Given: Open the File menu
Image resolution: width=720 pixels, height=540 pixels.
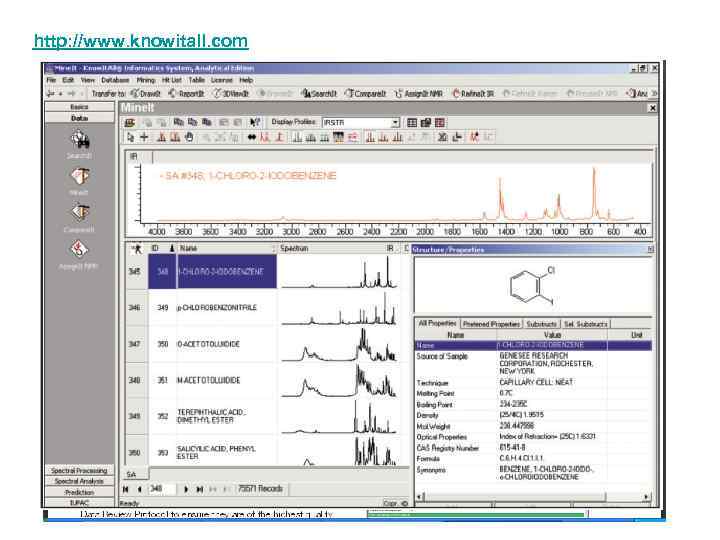Looking at the screenshot, I should click(51, 80).
